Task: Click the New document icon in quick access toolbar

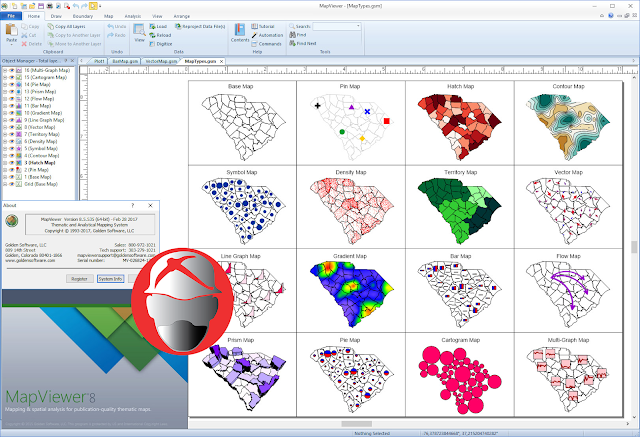Action: click(14, 6)
